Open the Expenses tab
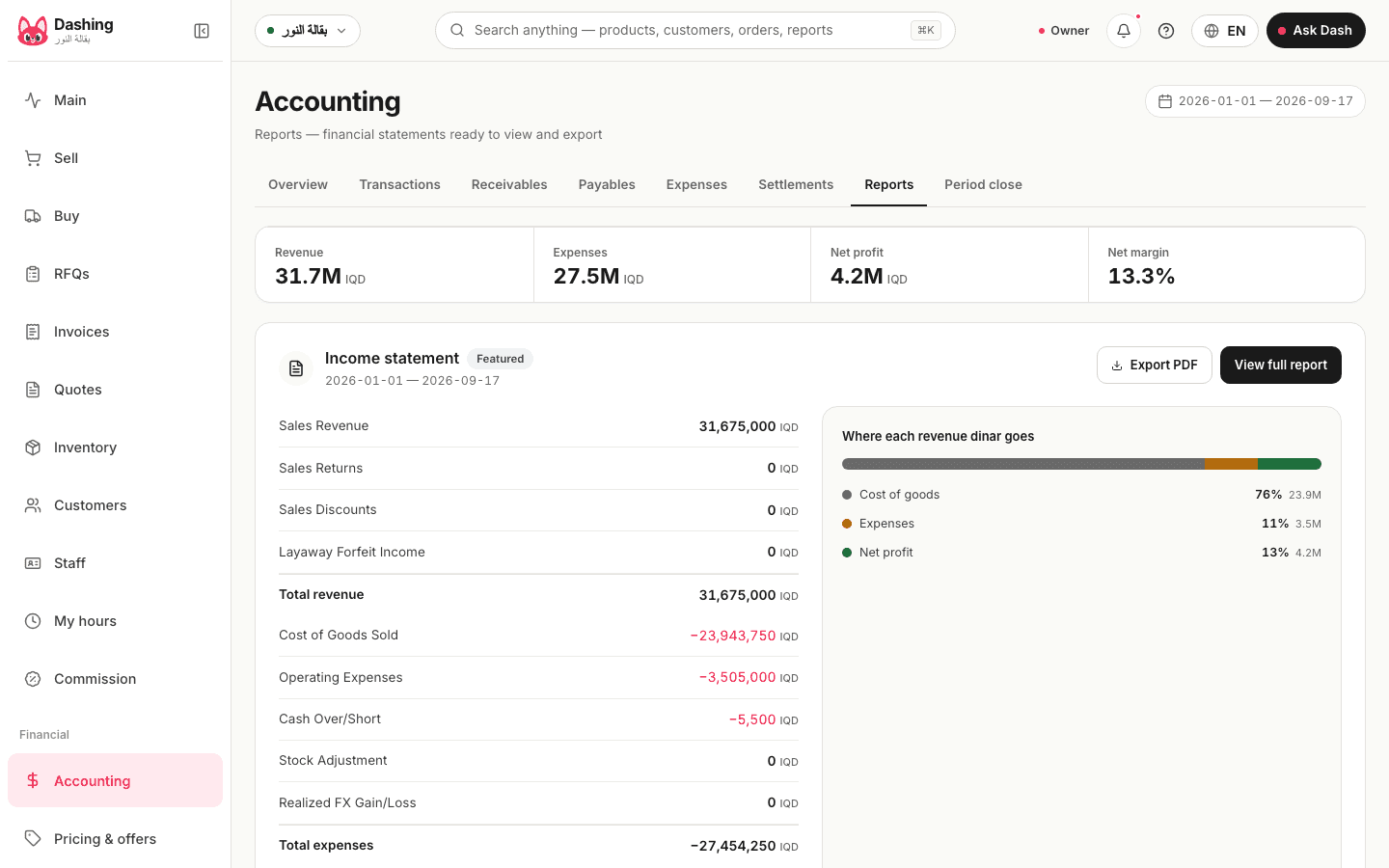 pyautogui.click(x=696, y=185)
